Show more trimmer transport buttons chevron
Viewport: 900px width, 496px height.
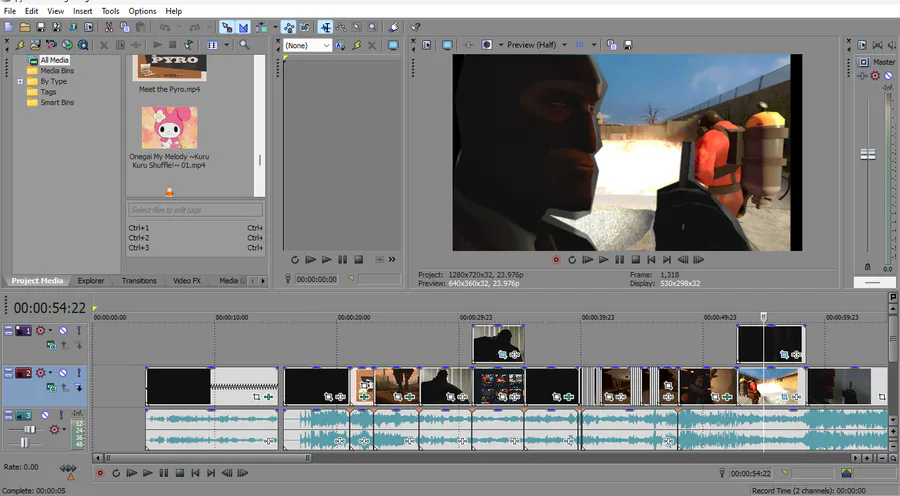[x=392, y=259]
